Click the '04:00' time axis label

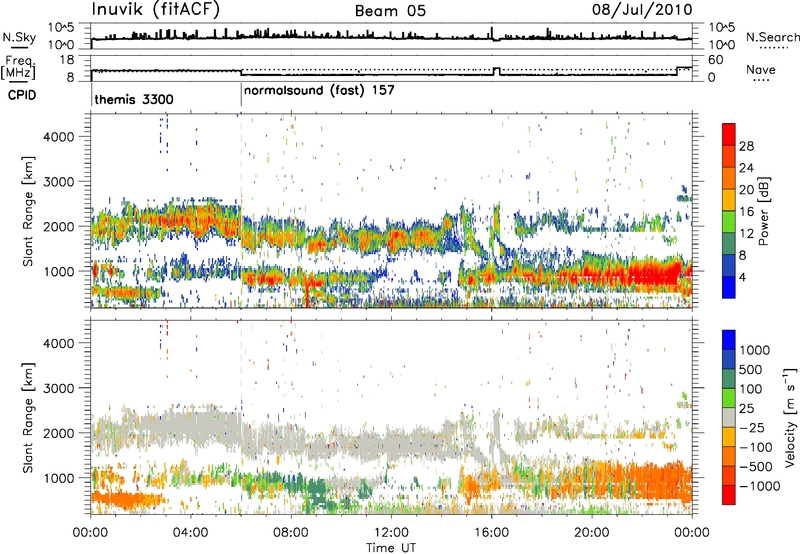click(190, 533)
